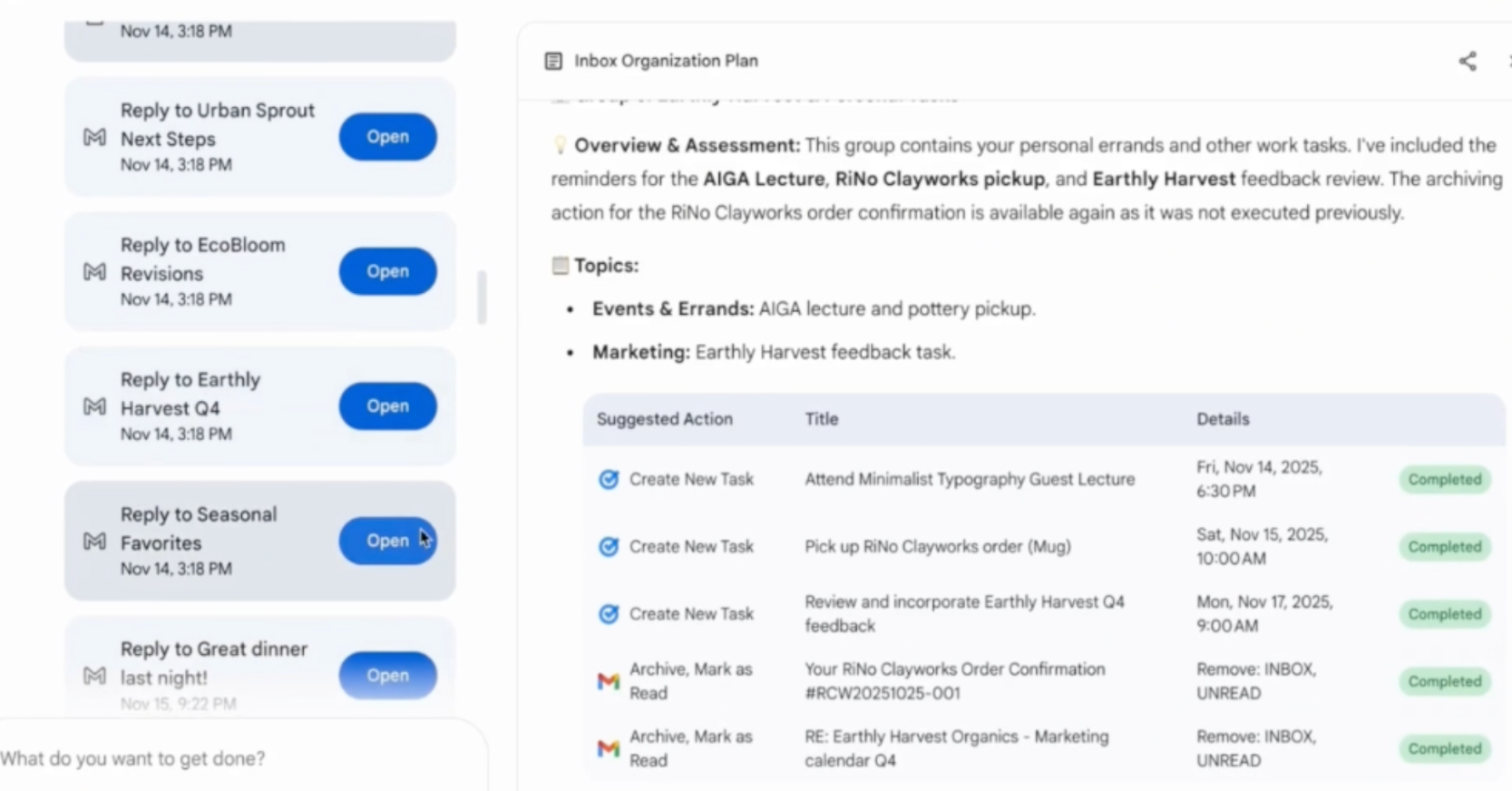
Task: Open the Reply to Great dinner last night draft
Action: [x=387, y=675]
